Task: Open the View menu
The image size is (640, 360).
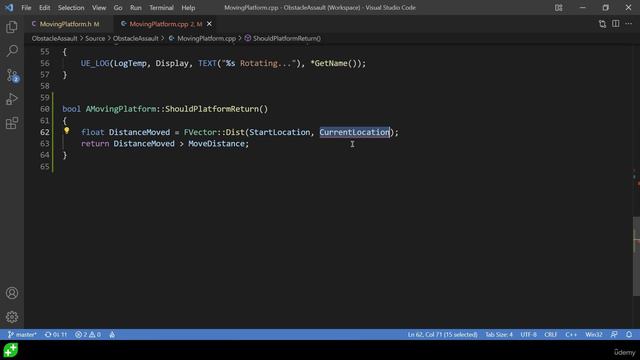Action: [x=99, y=8]
